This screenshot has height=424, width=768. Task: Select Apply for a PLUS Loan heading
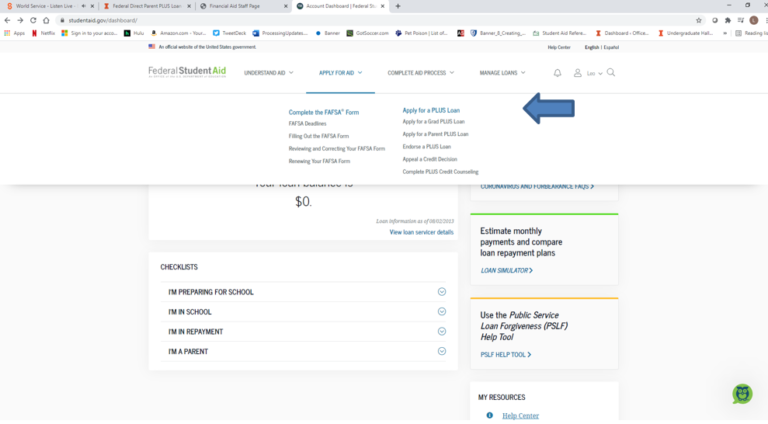pyautogui.click(x=431, y=111)
